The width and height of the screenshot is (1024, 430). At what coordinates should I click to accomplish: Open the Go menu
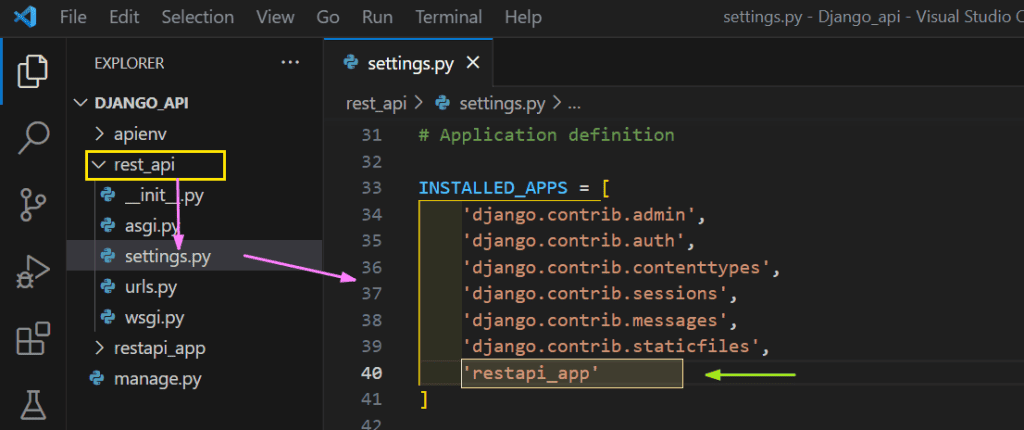[x=328, y=16]
